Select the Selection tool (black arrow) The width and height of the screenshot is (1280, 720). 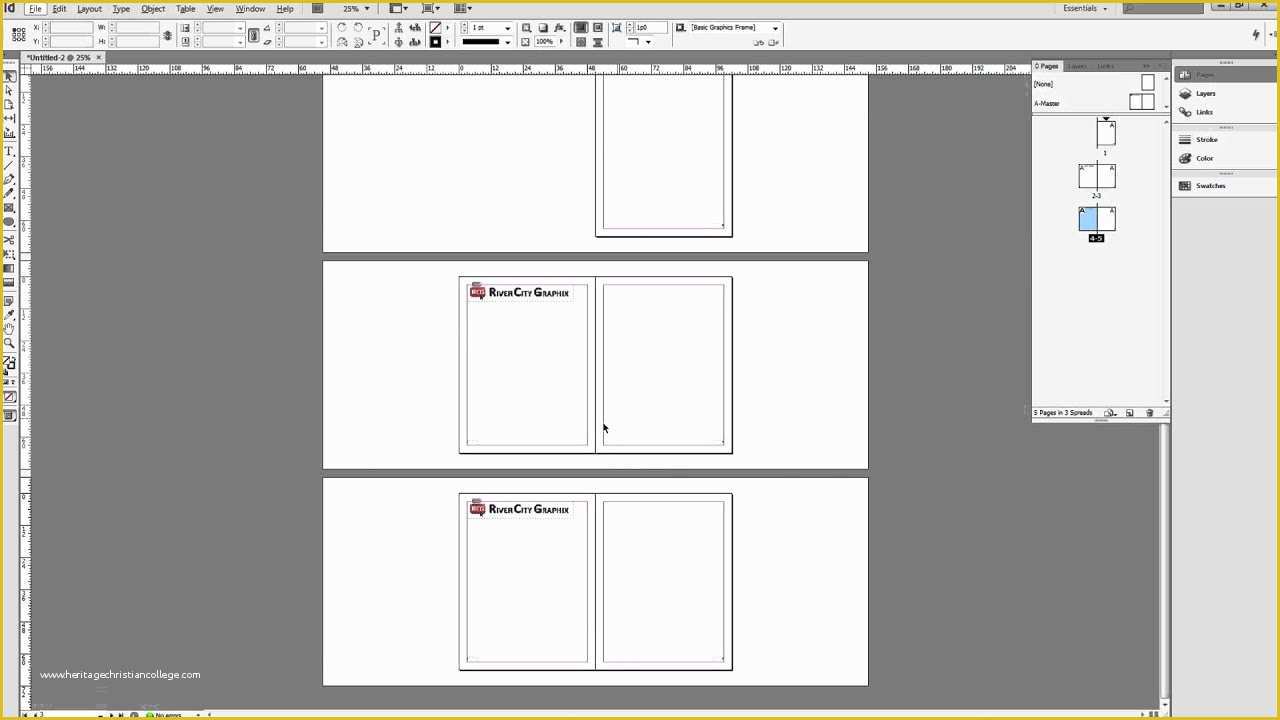coord(9,76)
